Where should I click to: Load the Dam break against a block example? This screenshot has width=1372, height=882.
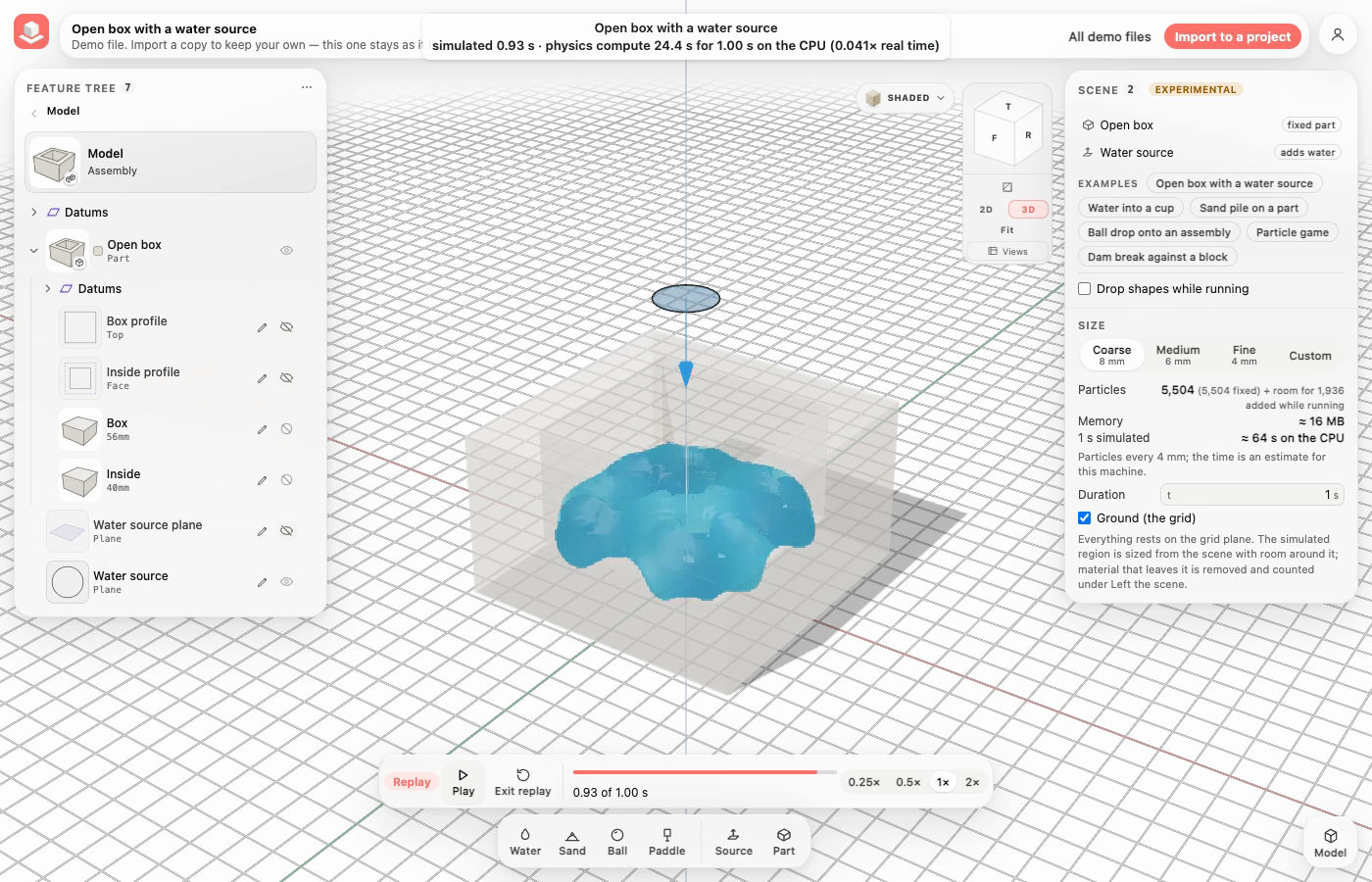1157,257
